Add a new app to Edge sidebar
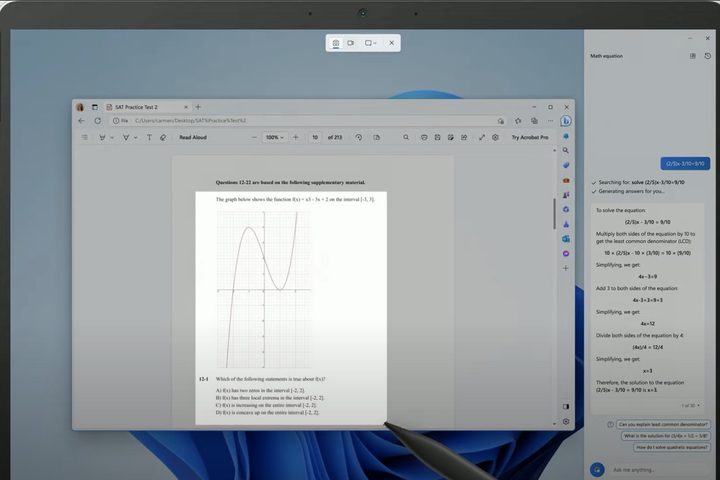Viewport: 720px width, 480px height. 566,268
